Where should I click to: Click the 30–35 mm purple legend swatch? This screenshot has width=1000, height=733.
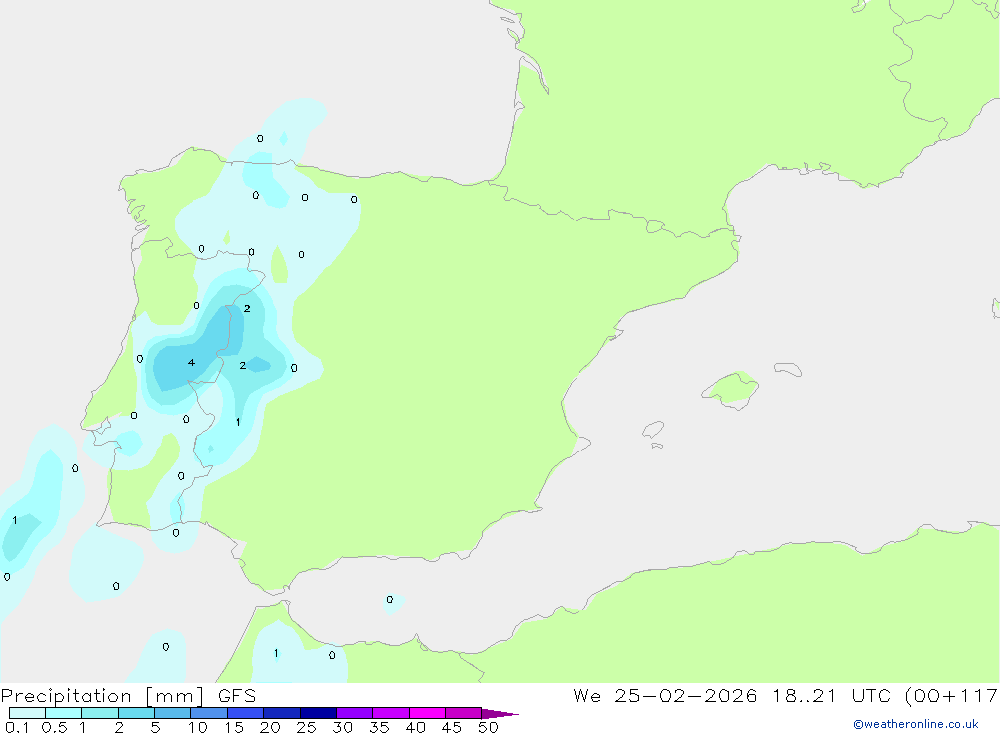(354, 713)
